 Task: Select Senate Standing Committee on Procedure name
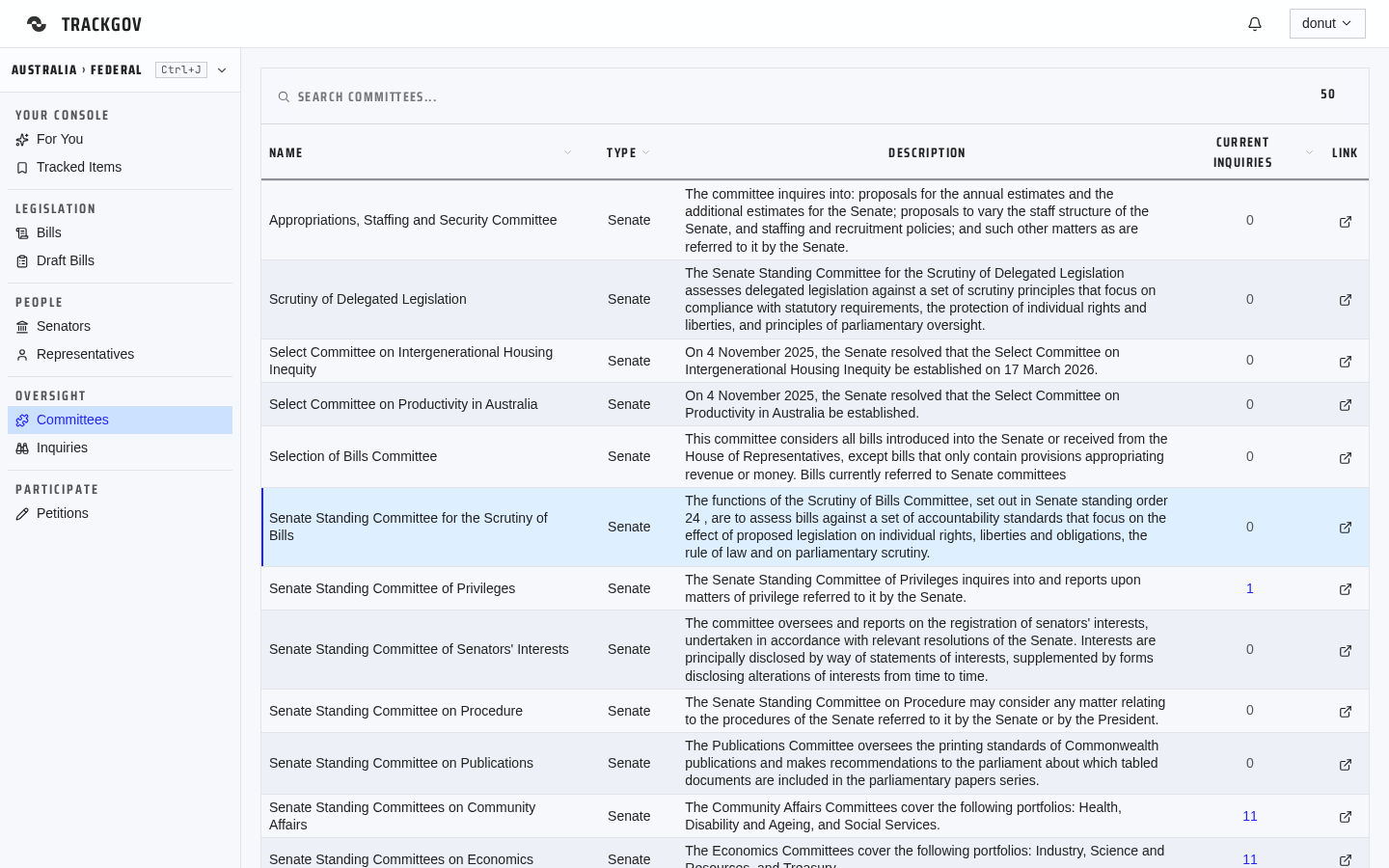(395, 711)
